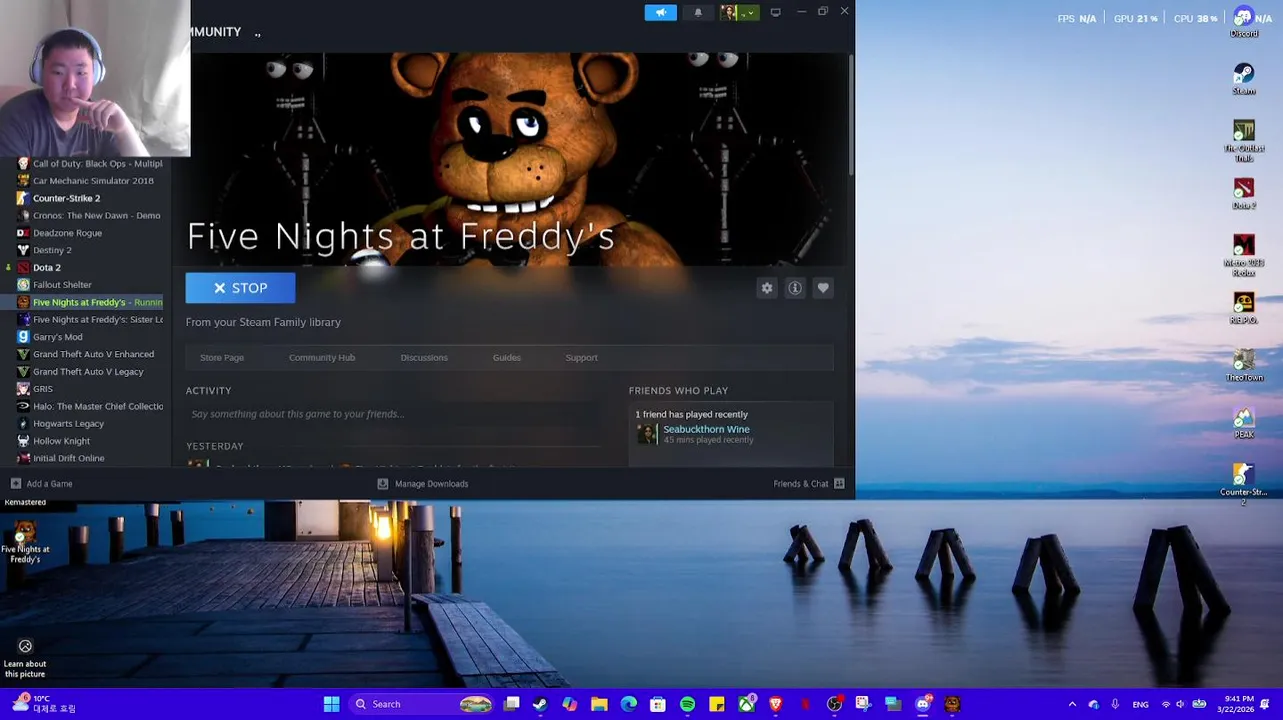Click the taskbar Search box

422,704
